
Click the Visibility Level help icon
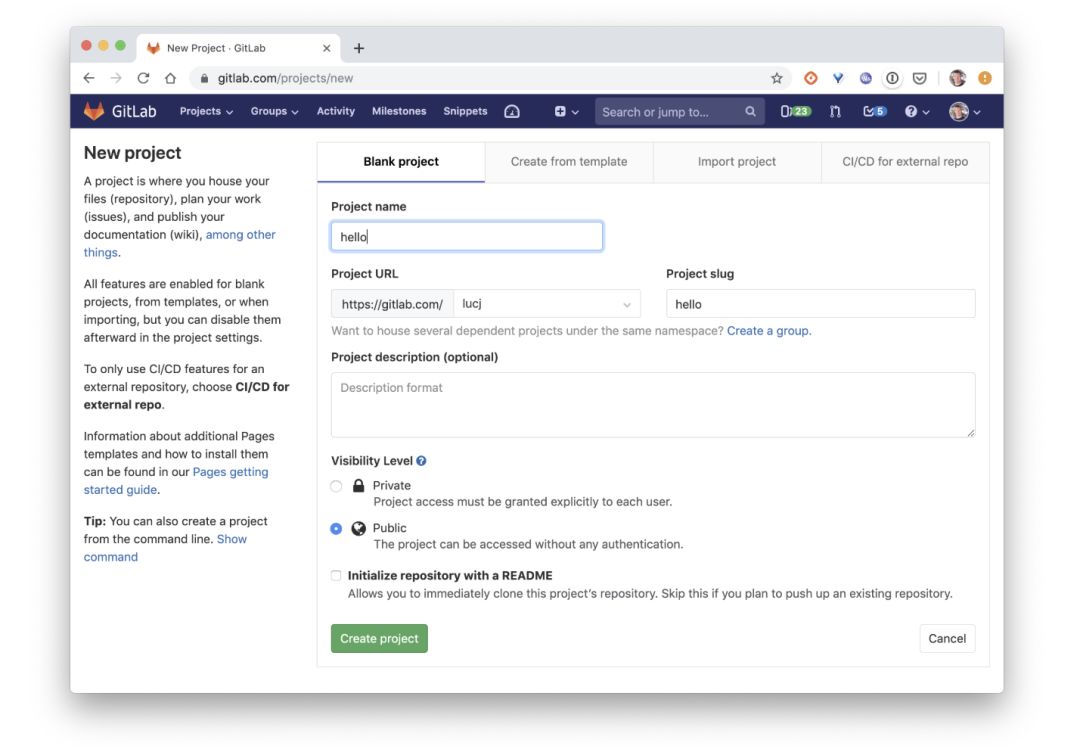[421, 461]
